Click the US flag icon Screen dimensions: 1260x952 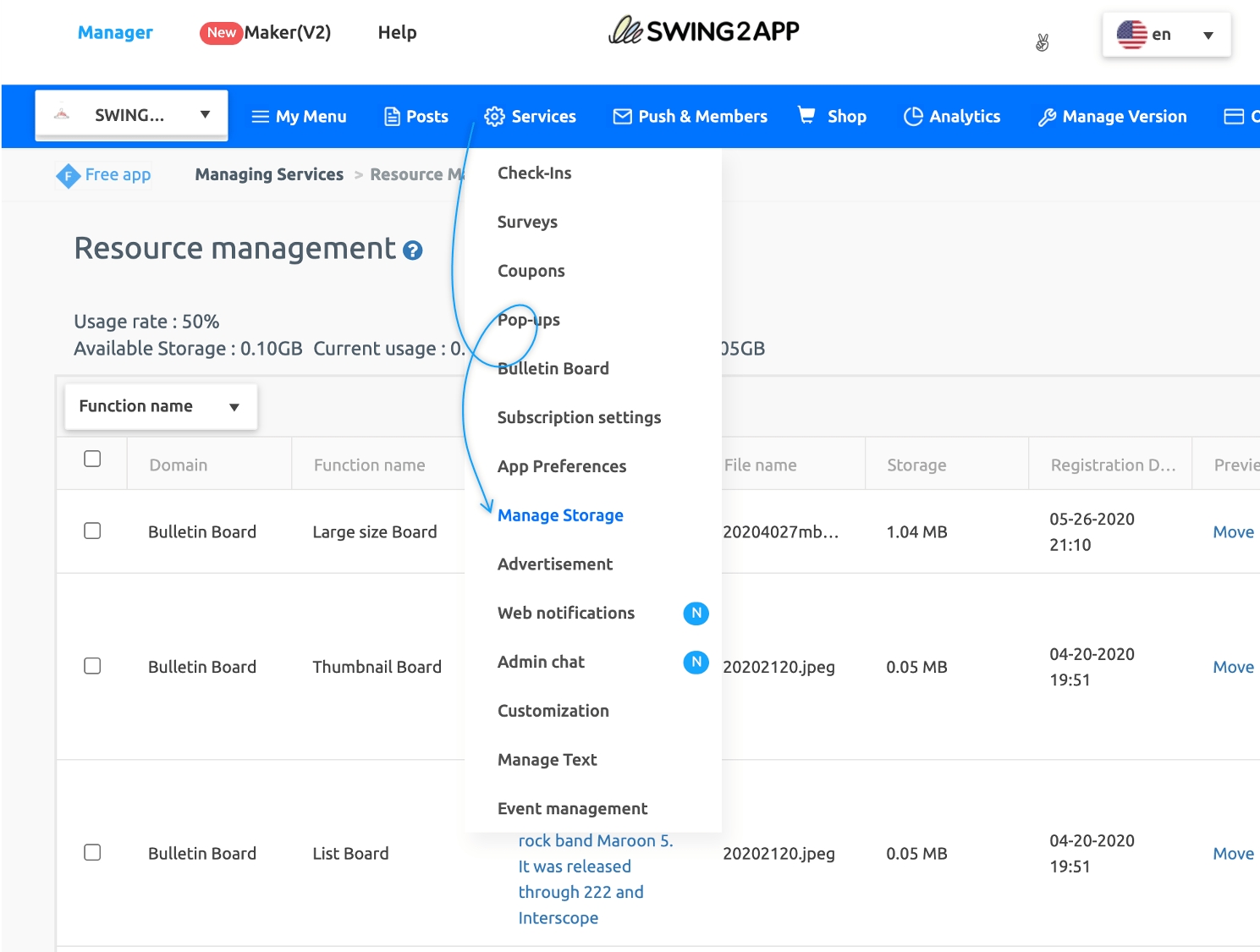pos(1131,35)
